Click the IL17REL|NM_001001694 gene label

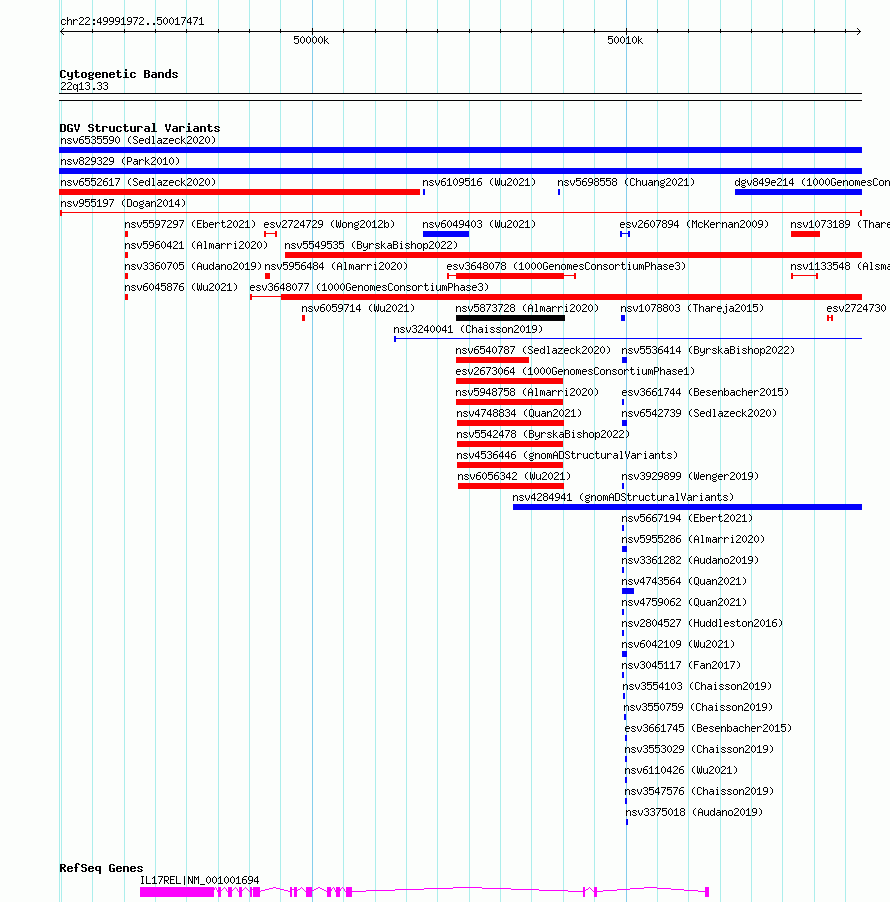[200, 880]
